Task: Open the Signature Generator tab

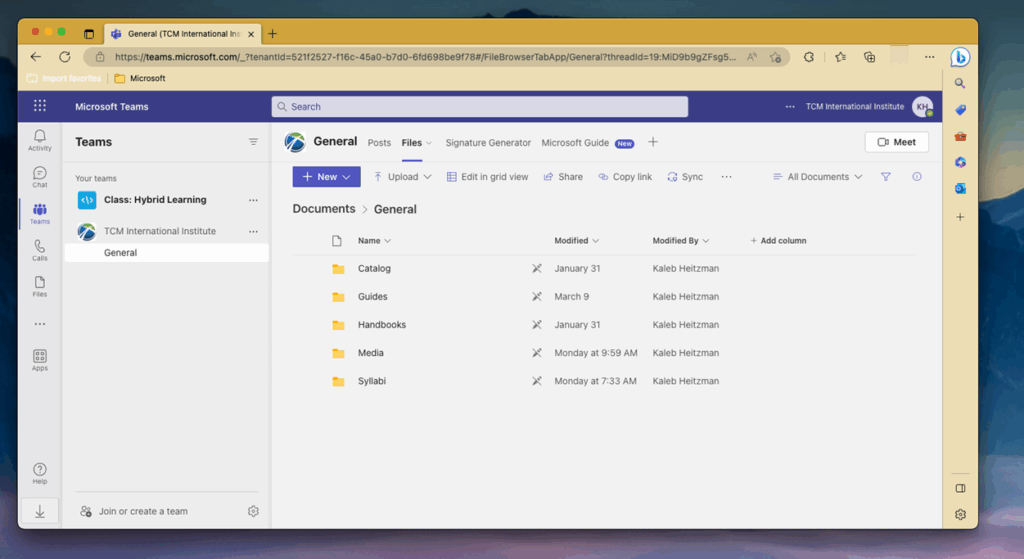Action: click(488, 143)
